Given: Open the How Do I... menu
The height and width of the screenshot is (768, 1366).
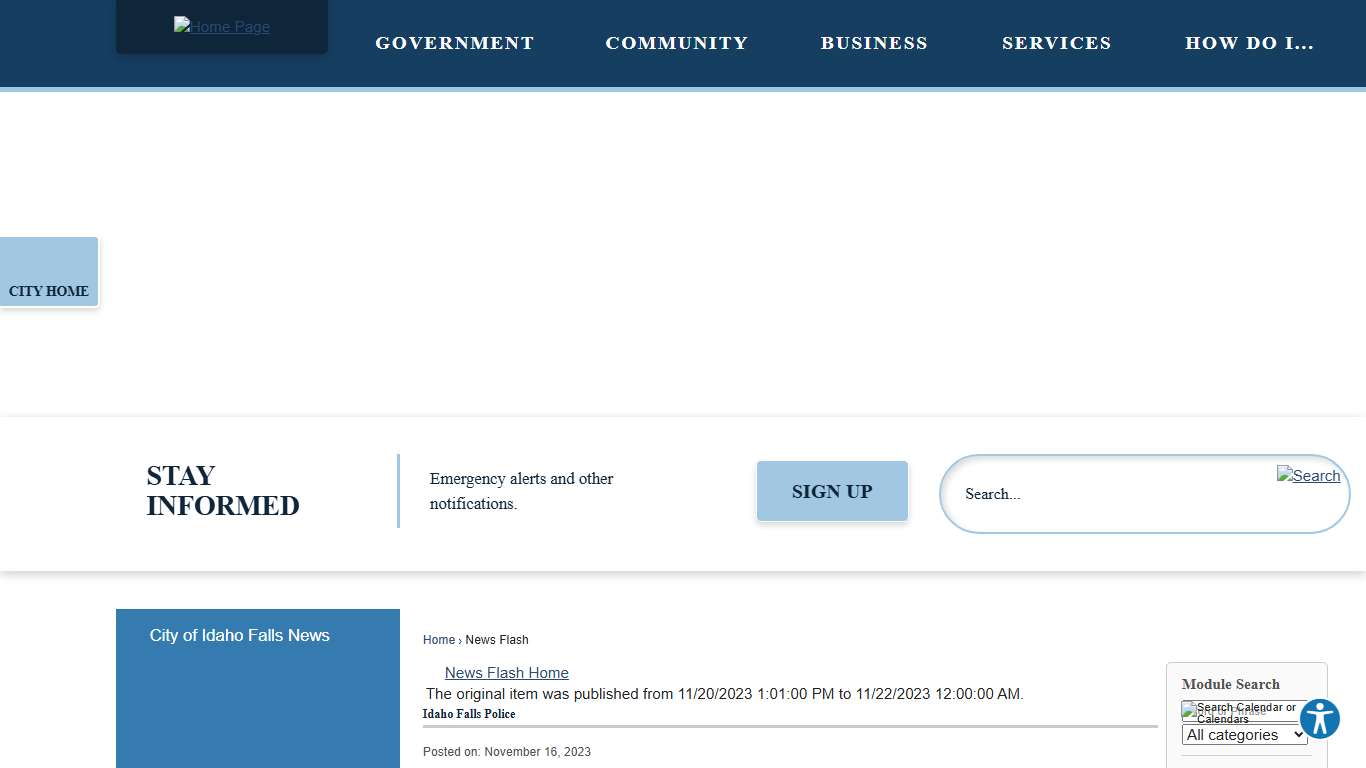Looking at the screenshot, I should 1249,43.
